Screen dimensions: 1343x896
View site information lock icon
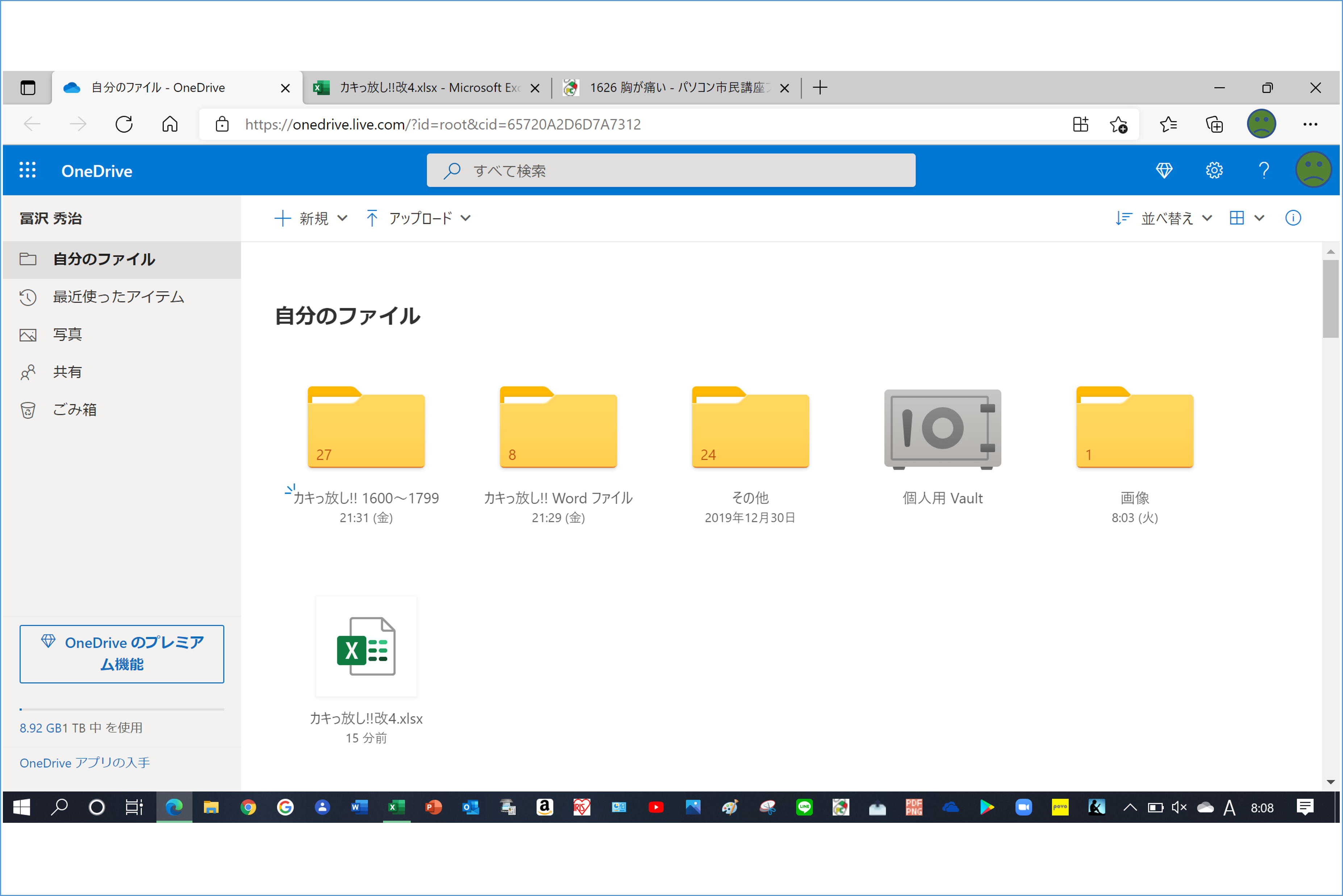222,124
